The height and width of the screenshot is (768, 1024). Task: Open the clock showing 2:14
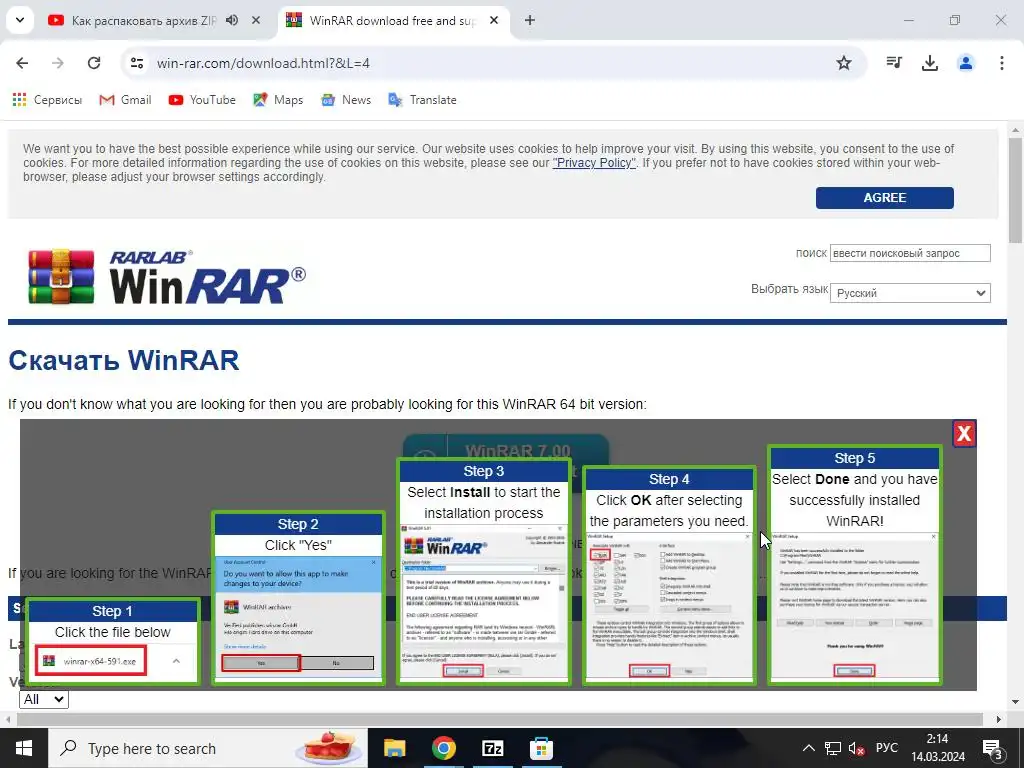pos(938,748)
